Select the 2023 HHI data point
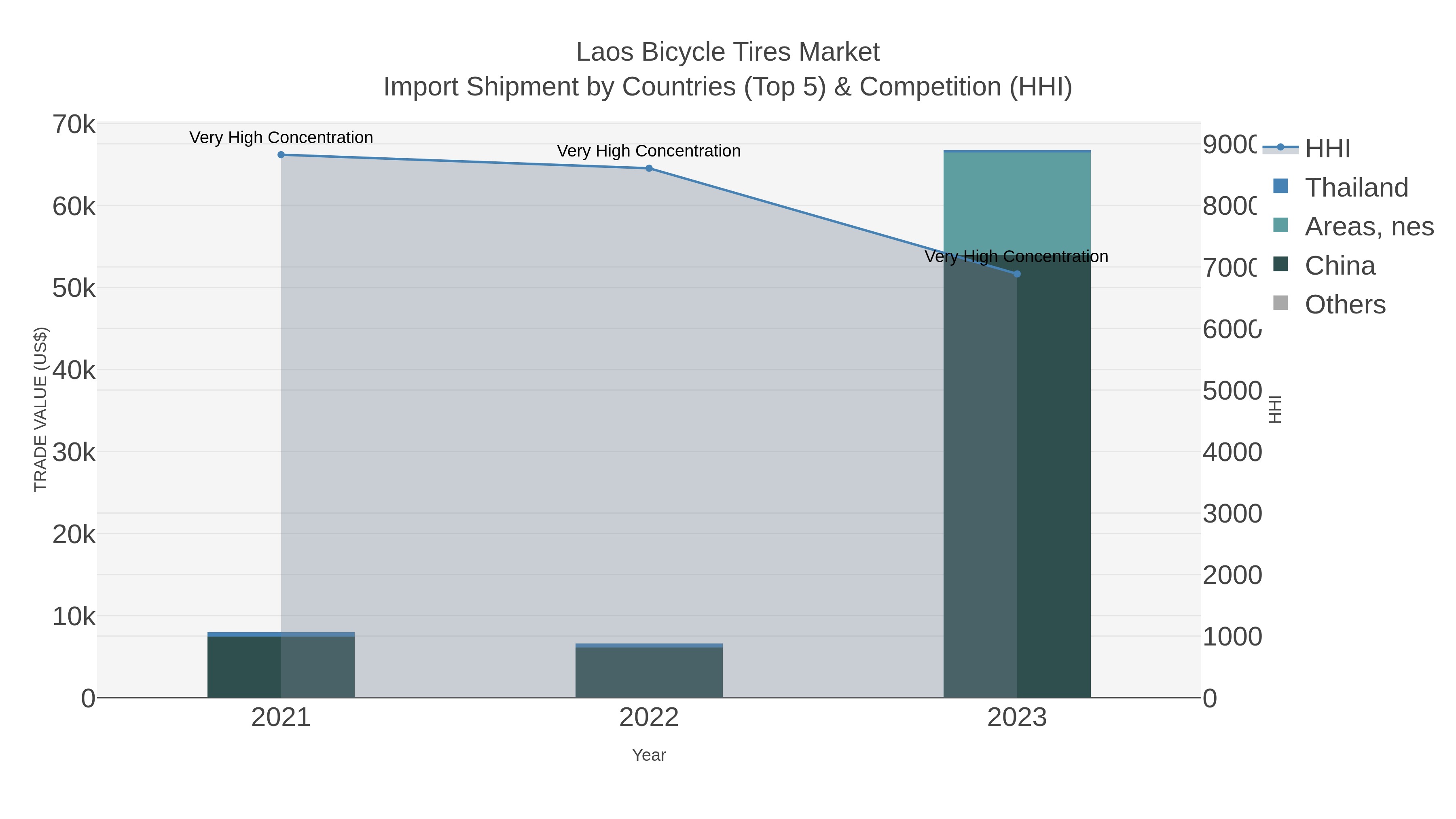Image resolution: width=1456 pixels, height=819 pixels. tap(1017, 274)
